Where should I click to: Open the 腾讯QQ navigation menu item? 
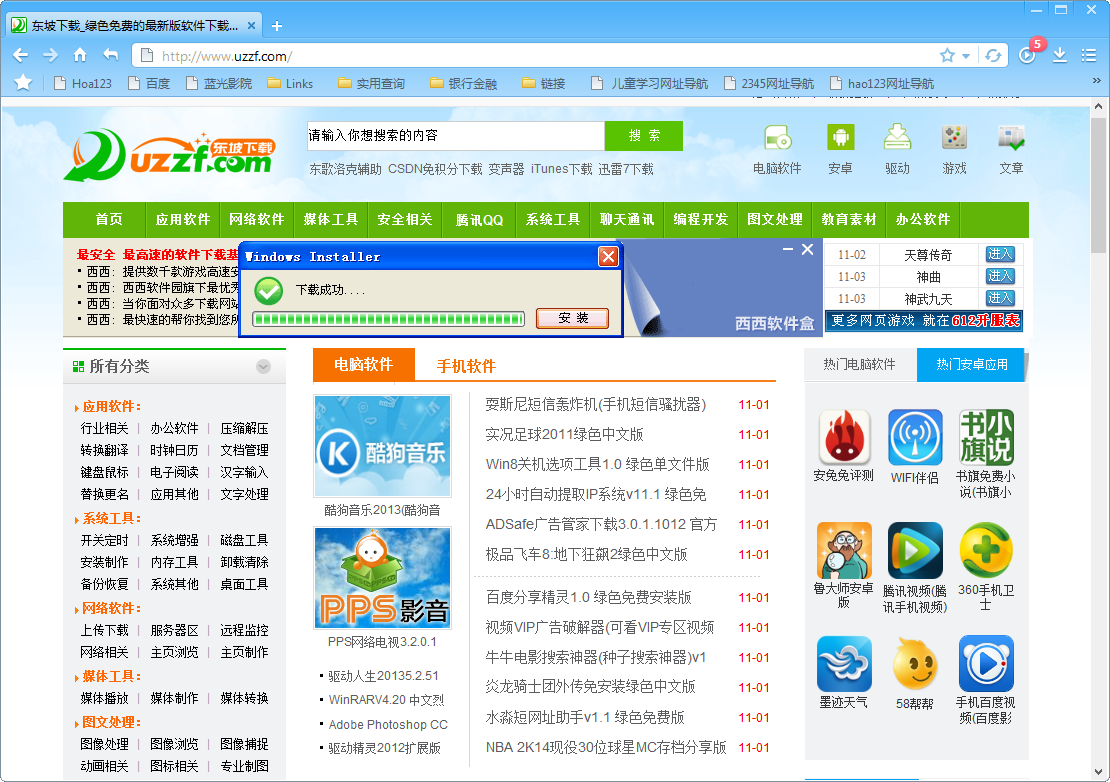pos(479,219)
